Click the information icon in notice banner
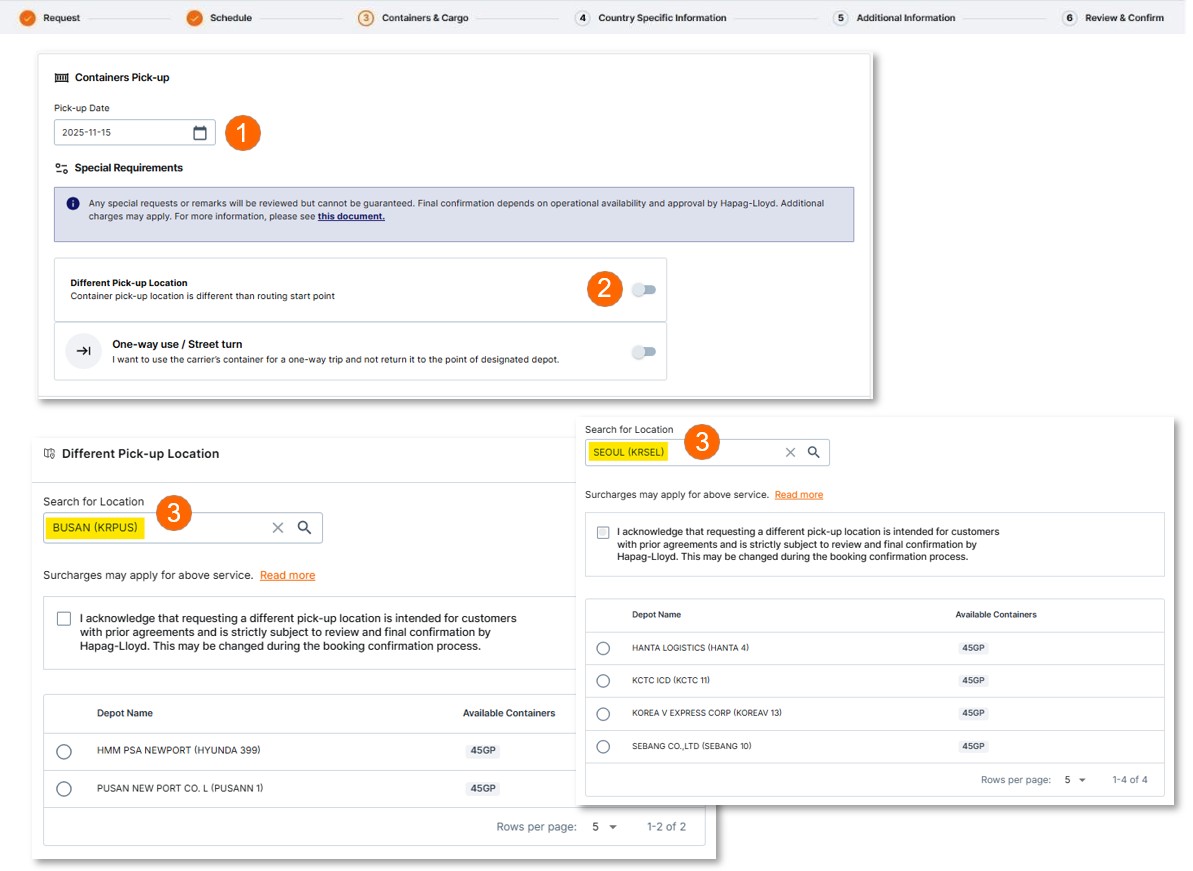This screenshot has height=871, width=1193. (73, 204)
